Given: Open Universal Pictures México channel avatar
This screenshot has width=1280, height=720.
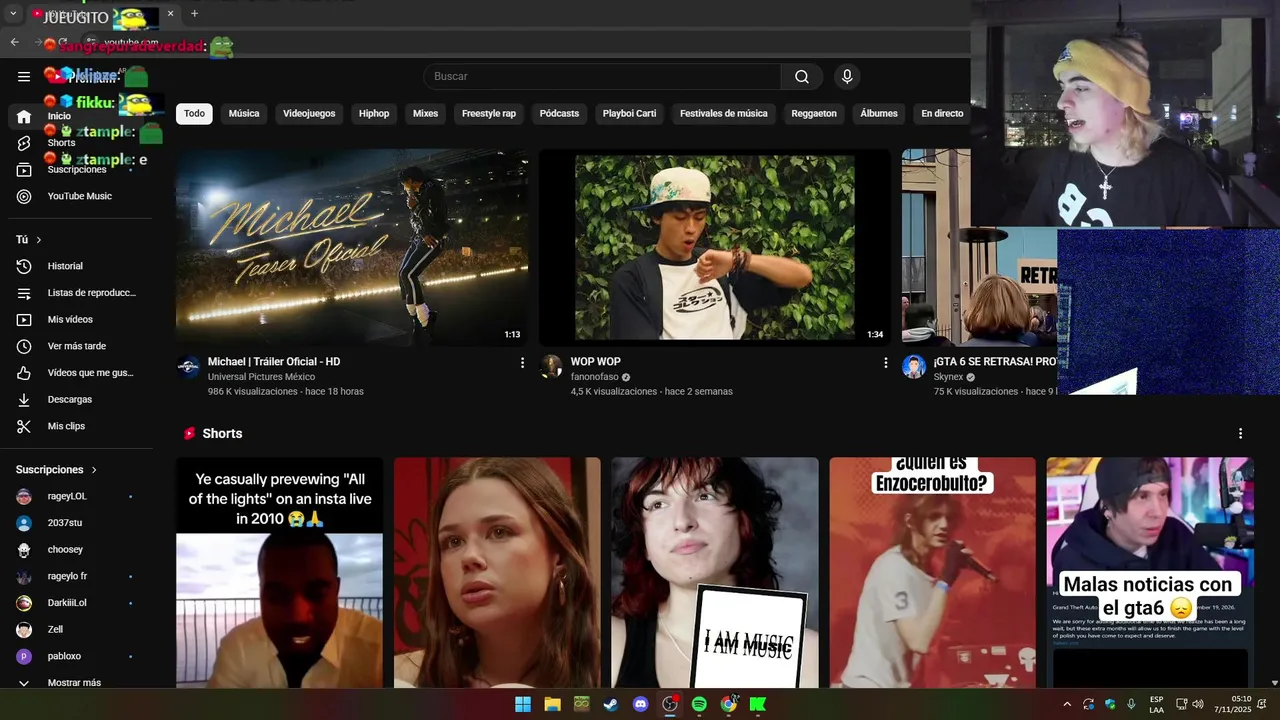Looking at the screenshot, I should point(188,366).
